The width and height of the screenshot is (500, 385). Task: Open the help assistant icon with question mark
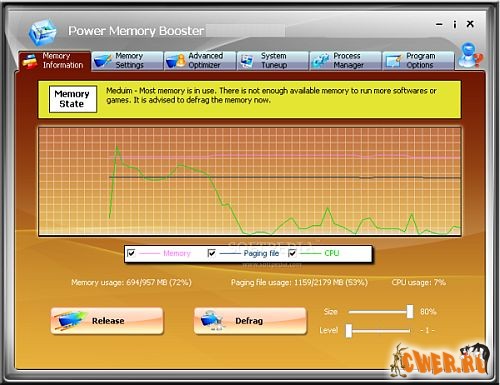(470, 55)
